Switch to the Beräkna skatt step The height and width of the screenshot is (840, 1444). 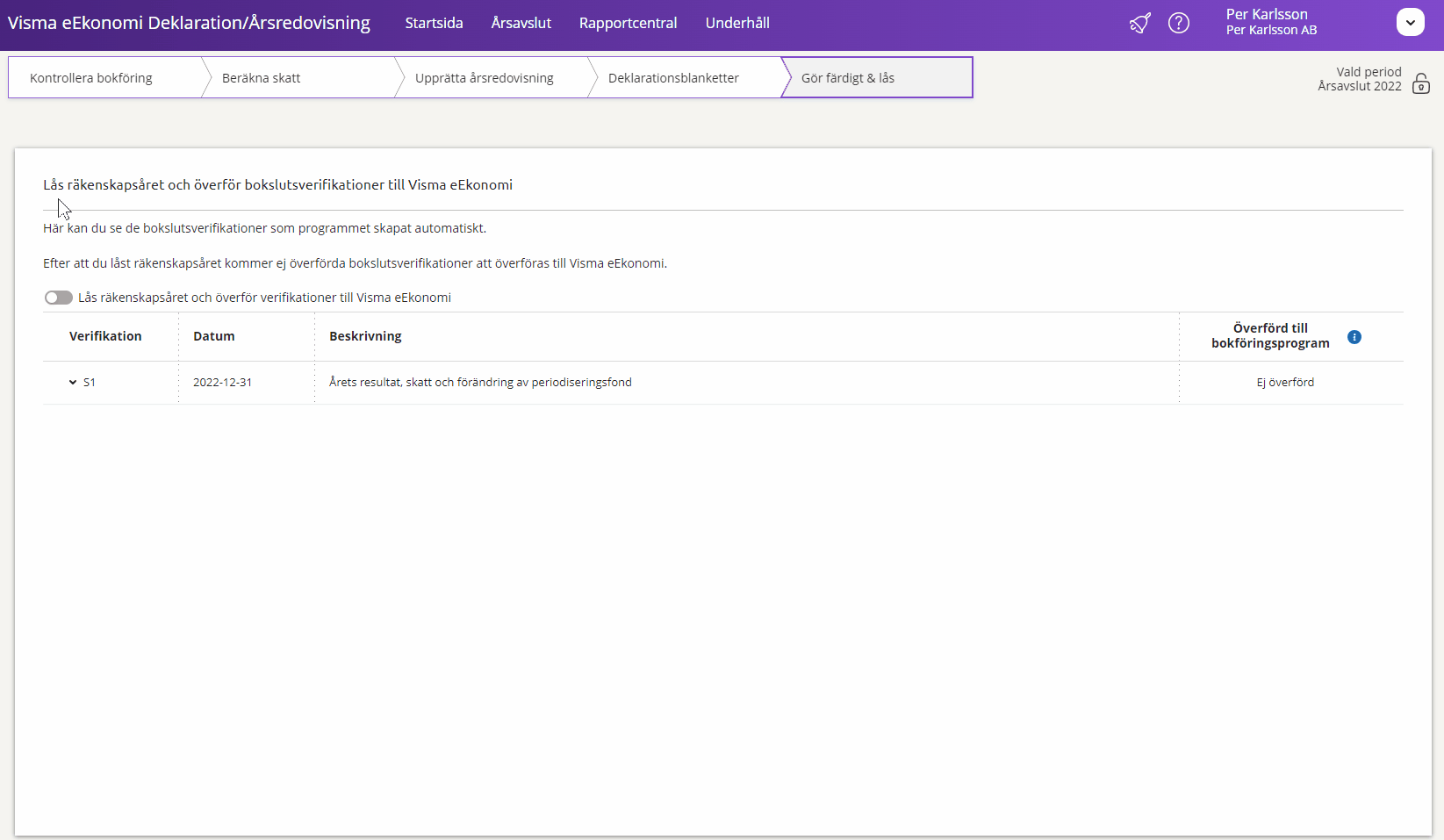(262, 78)
